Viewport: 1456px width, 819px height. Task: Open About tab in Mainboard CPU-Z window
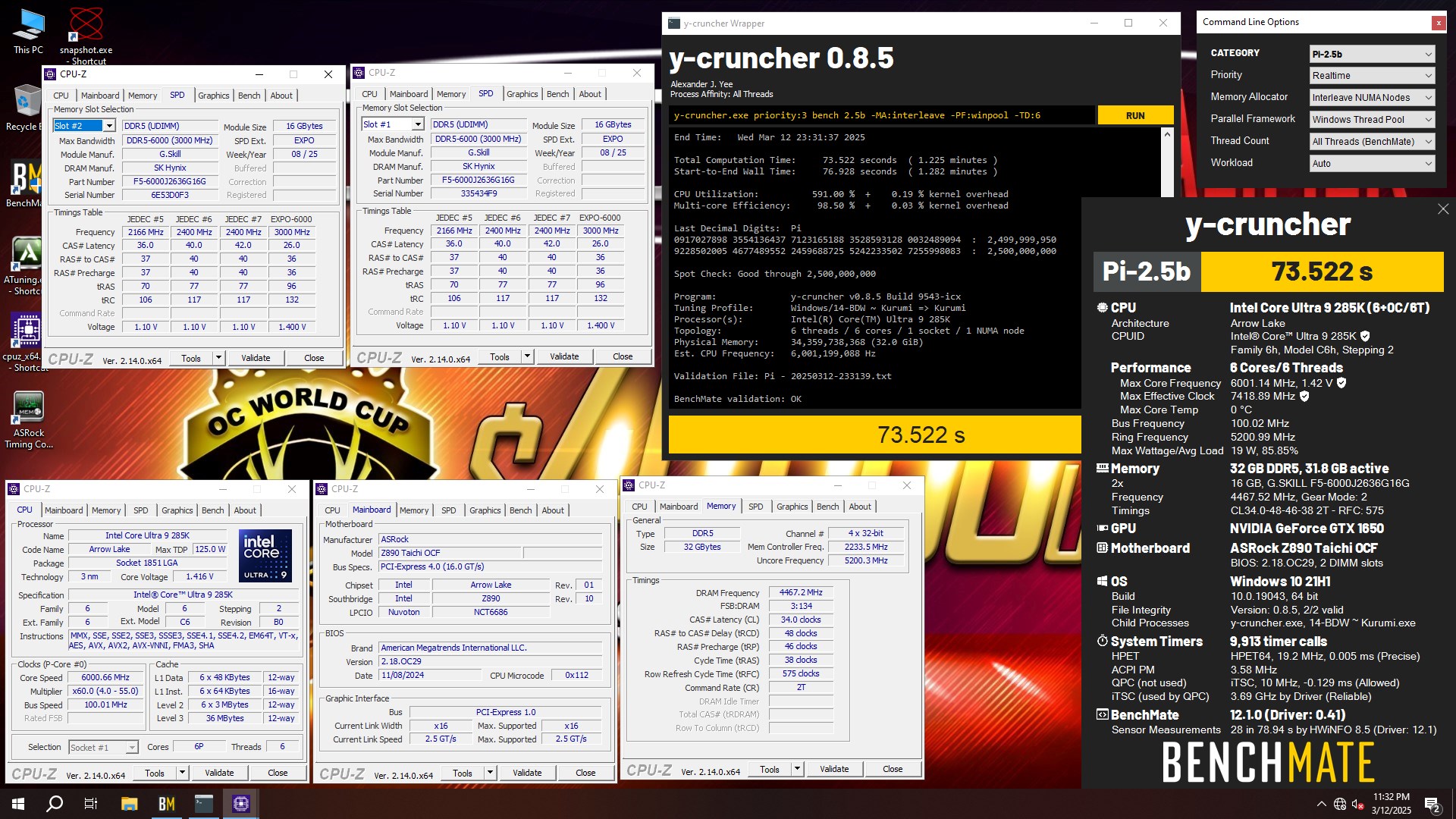click(553, 510)
